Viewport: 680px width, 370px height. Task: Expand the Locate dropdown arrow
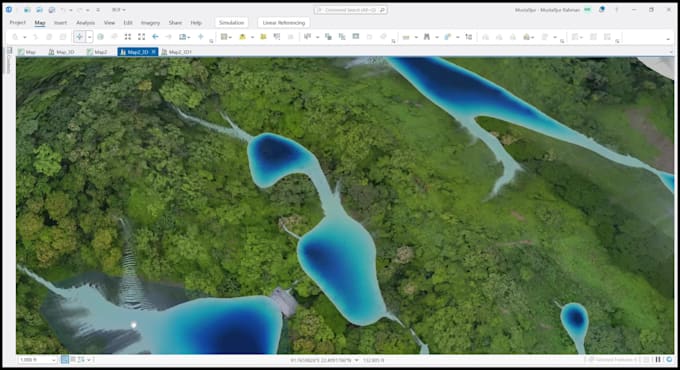437,37
